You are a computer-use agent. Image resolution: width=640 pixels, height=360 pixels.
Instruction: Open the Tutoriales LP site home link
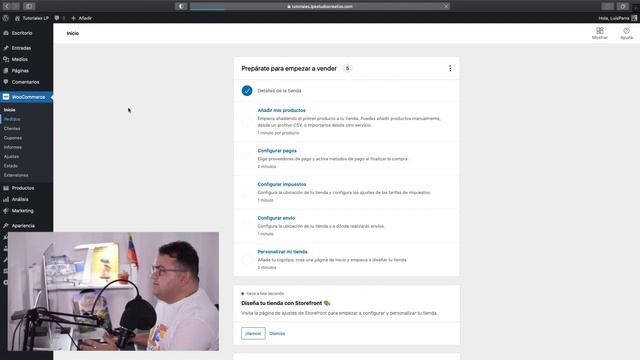32,18
